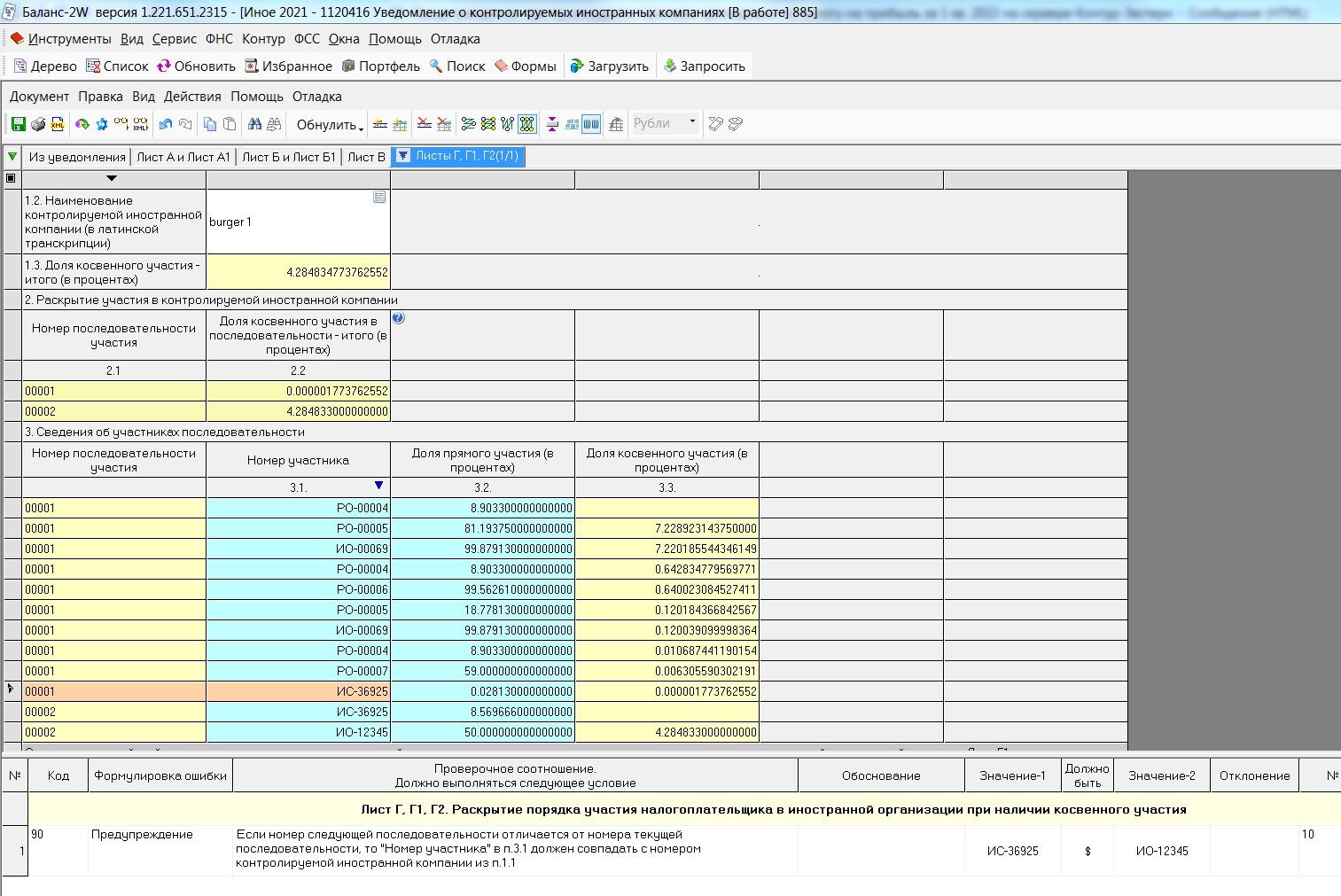
Task: Open the Инструменты menu
Action: click(70, 39)
